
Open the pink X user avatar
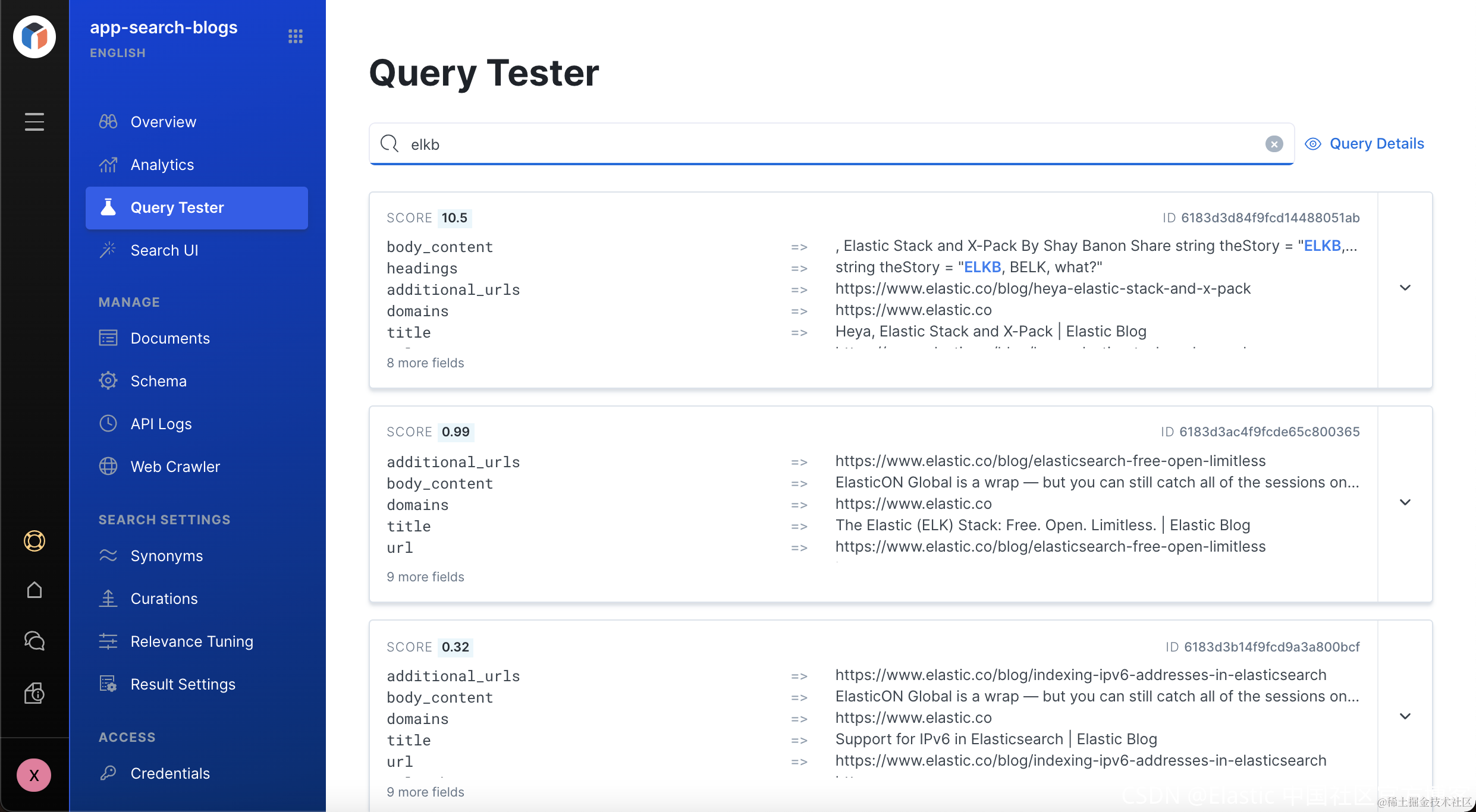pyautogui.click(x=34, y=775)
